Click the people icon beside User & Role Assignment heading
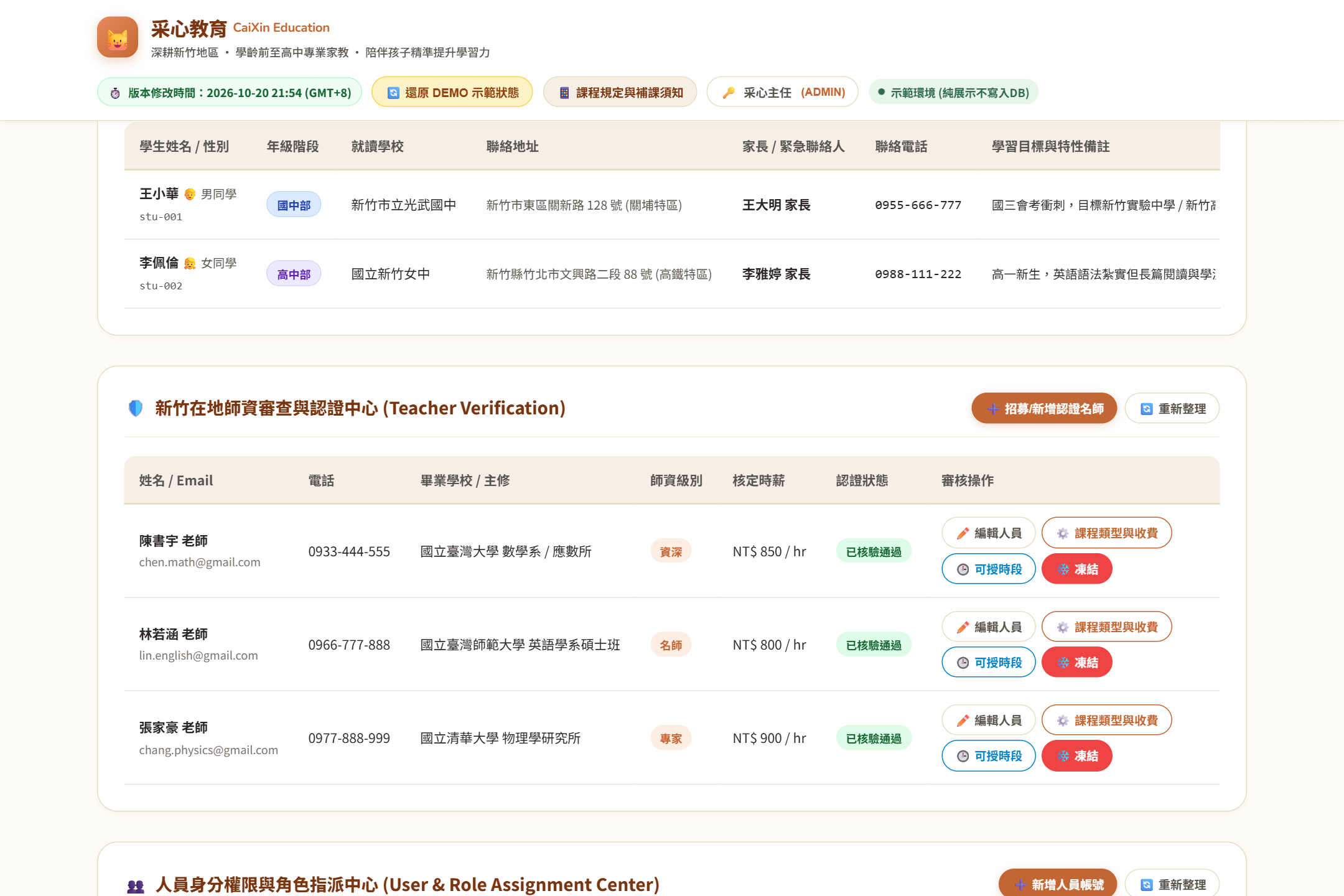The height and width of the screenshot is (896, 1344). 136,886
